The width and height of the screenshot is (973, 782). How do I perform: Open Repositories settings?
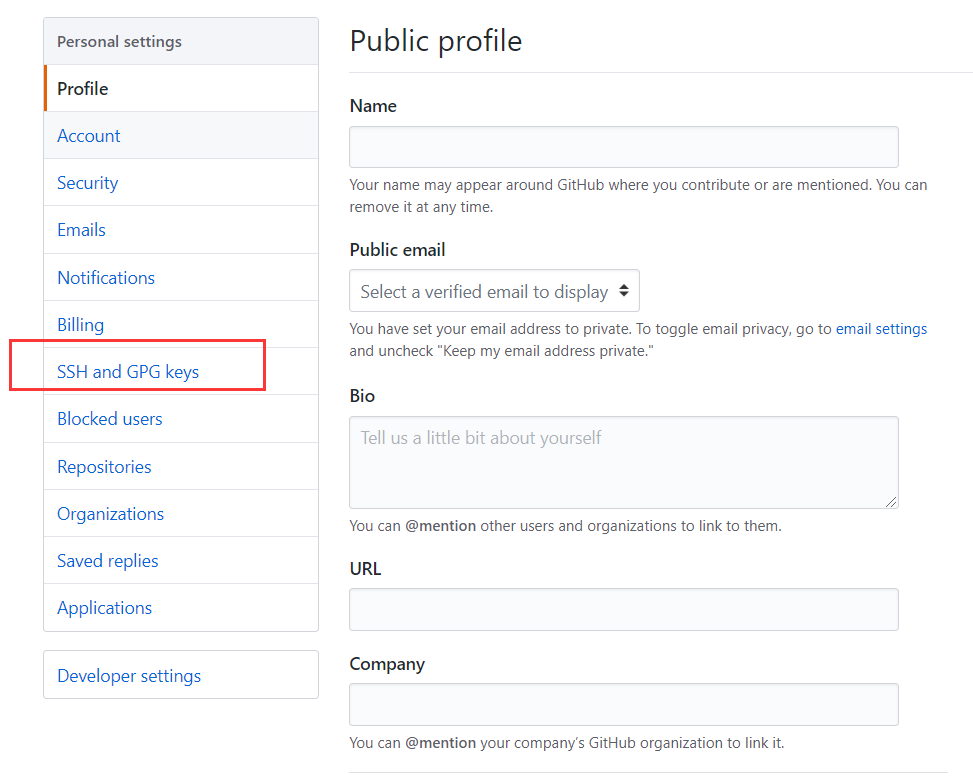(181, 467)
